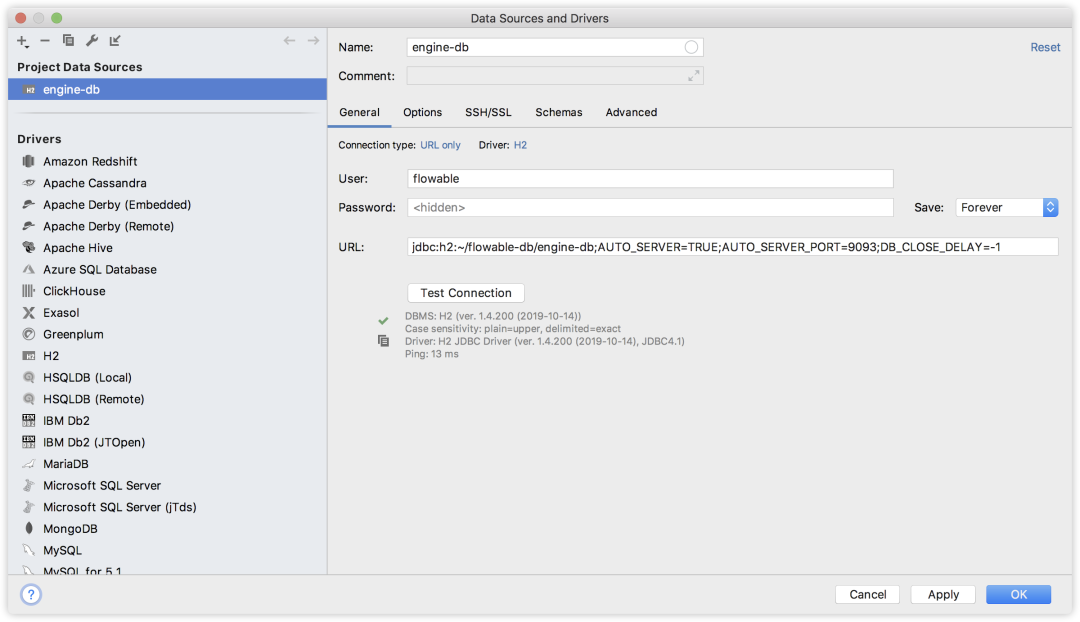Click Reset link
The image size is (1080, 622).
(1045, 48)
